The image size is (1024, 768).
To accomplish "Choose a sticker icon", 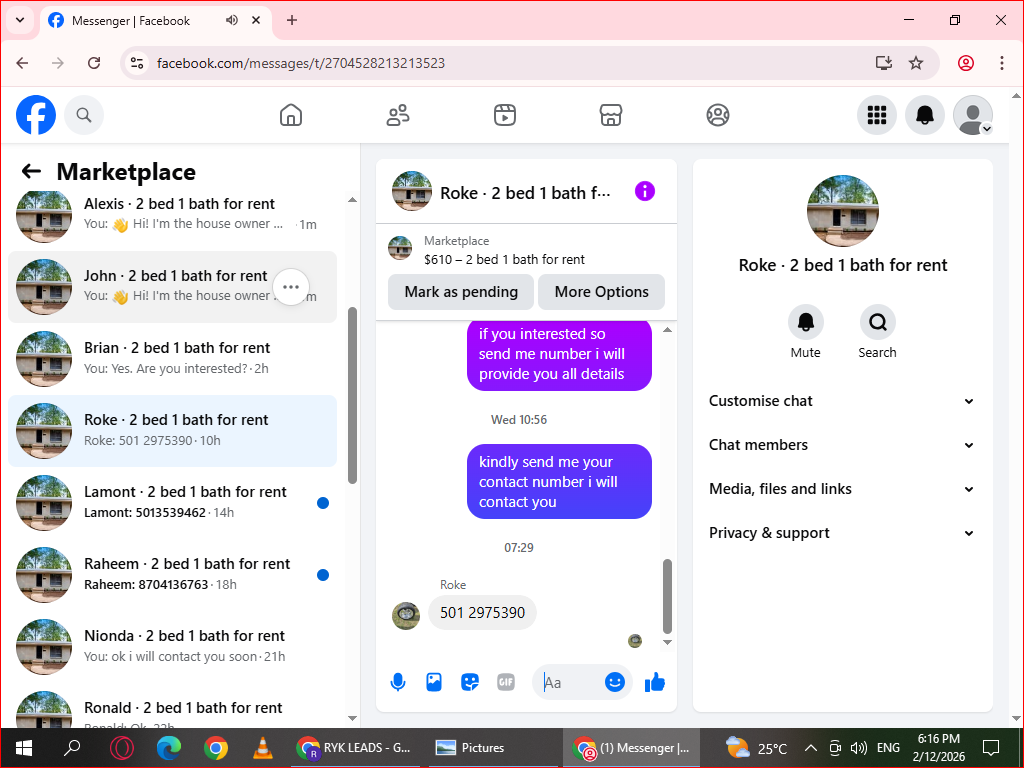I will point(470,682).
